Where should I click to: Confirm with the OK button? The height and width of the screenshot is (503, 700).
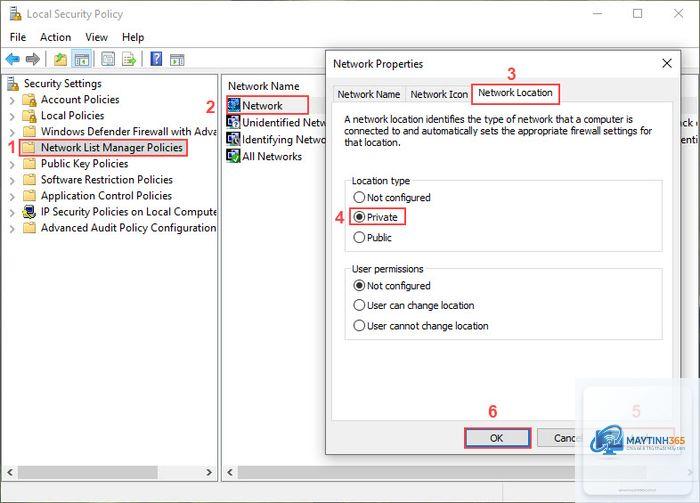click(x=497, y=438)
